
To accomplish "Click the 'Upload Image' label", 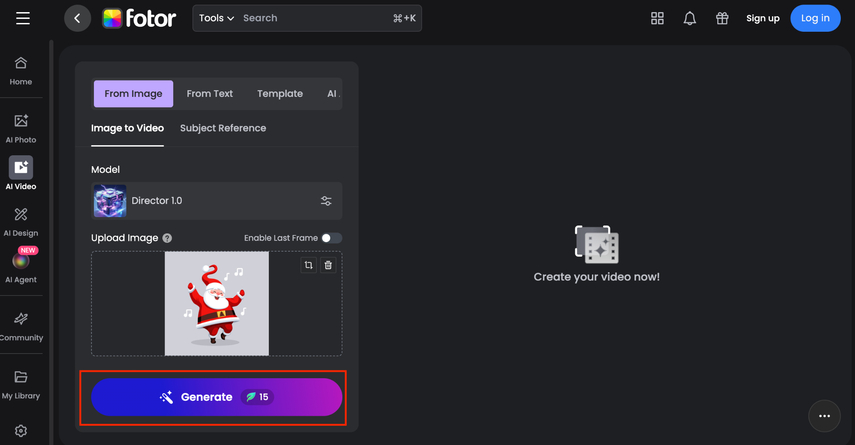I will coord(124,238).
